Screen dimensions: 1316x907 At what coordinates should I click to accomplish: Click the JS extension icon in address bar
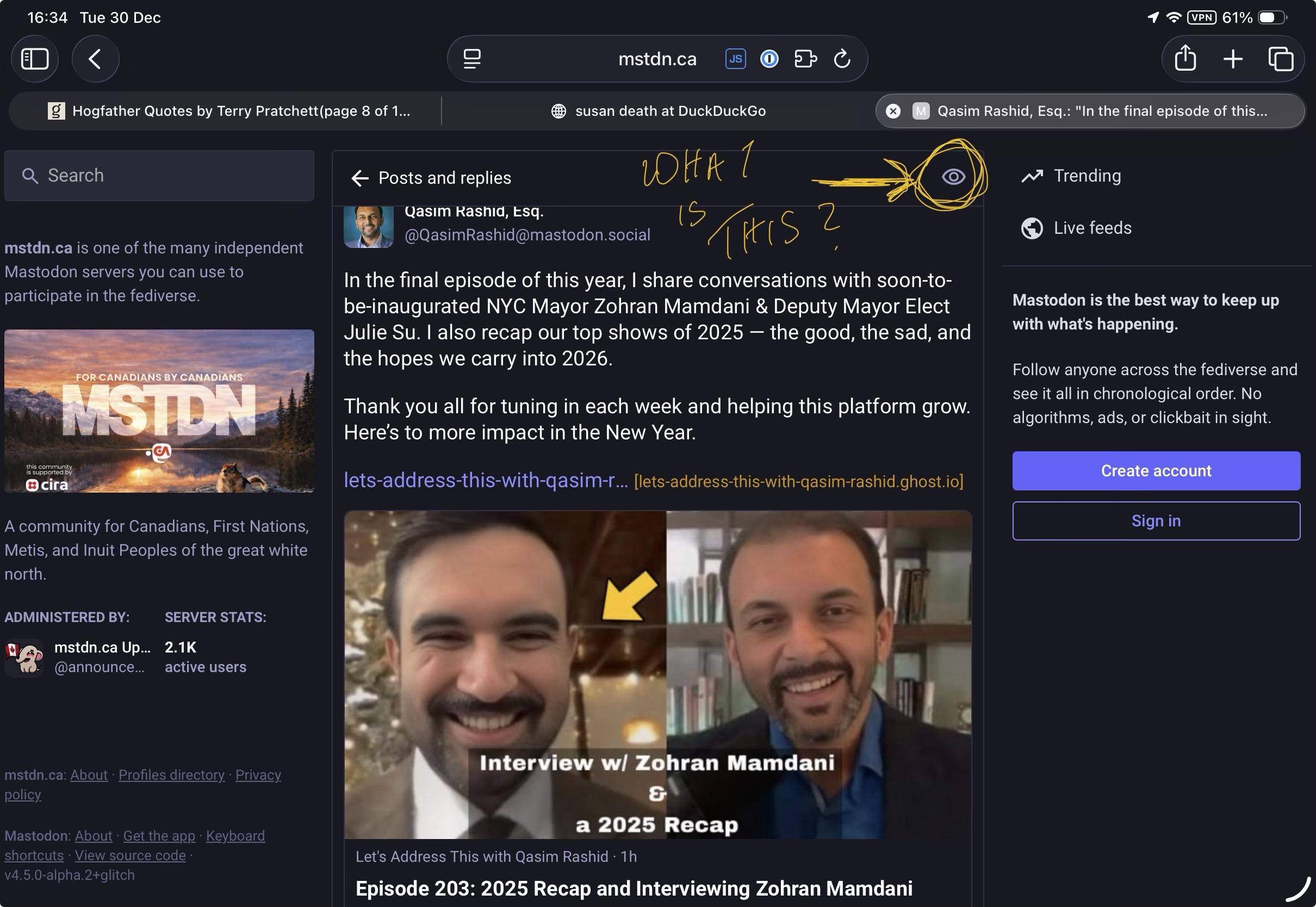(735, 59)
